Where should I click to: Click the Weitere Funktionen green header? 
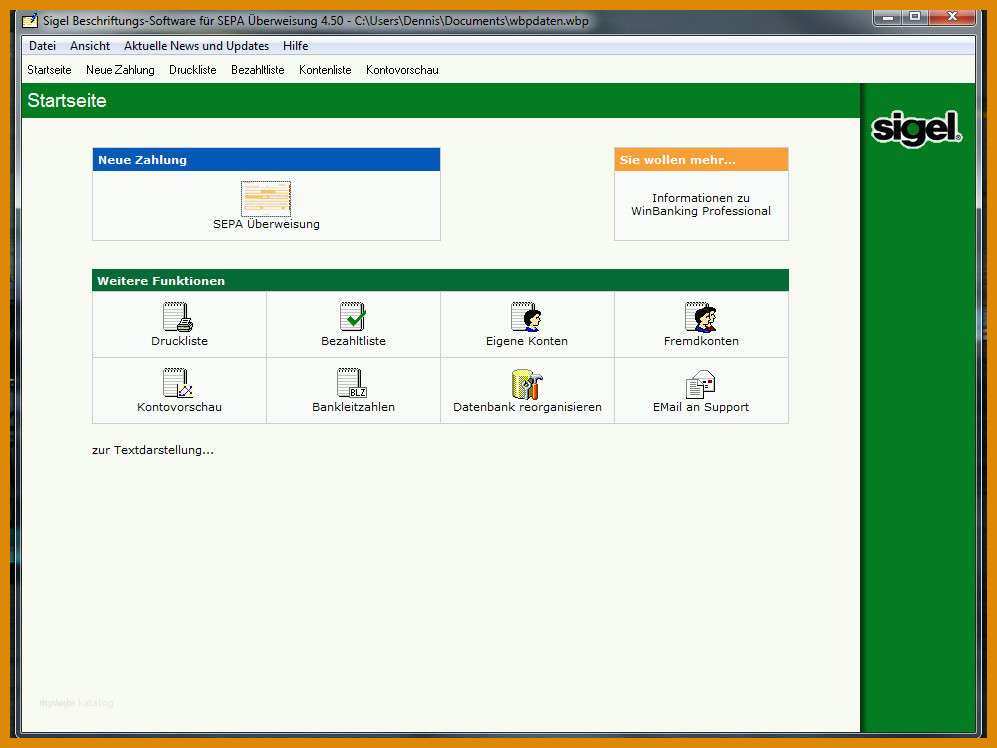[x=440, y=280]
